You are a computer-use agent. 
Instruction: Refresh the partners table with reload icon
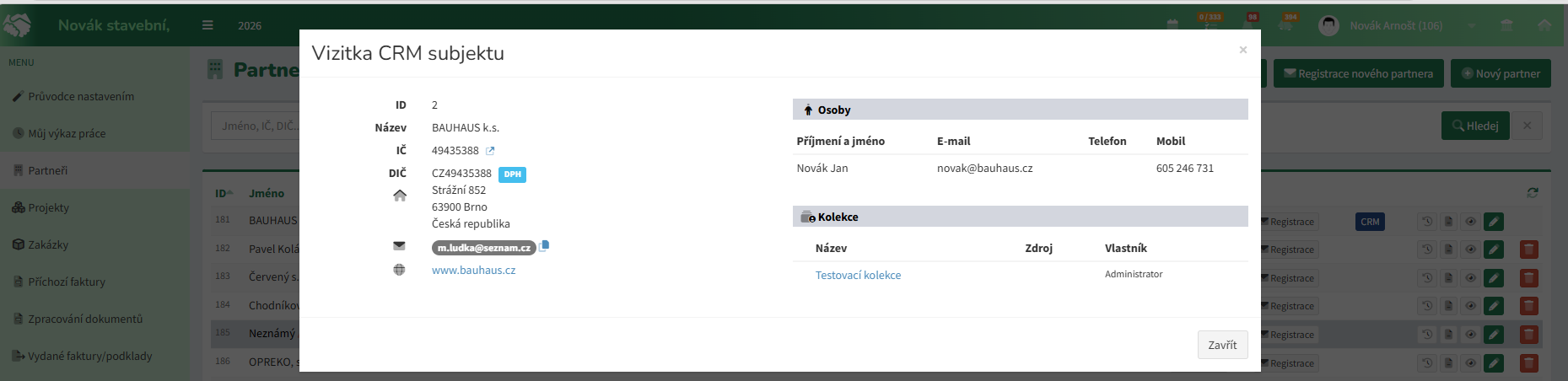click(x=1533, y=193)
